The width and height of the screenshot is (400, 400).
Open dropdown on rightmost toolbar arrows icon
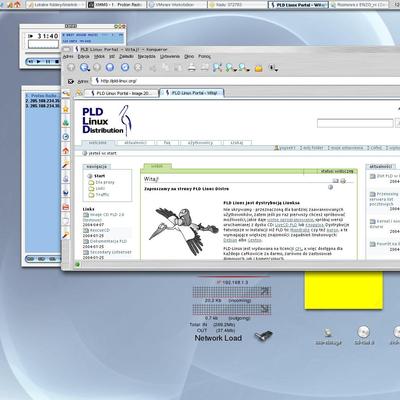(x=277, y=70)
